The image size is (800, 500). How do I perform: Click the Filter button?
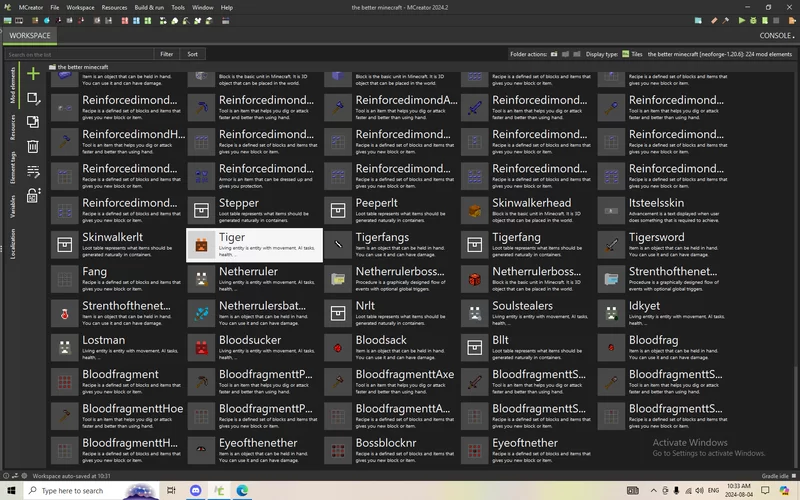click(166, 54)
